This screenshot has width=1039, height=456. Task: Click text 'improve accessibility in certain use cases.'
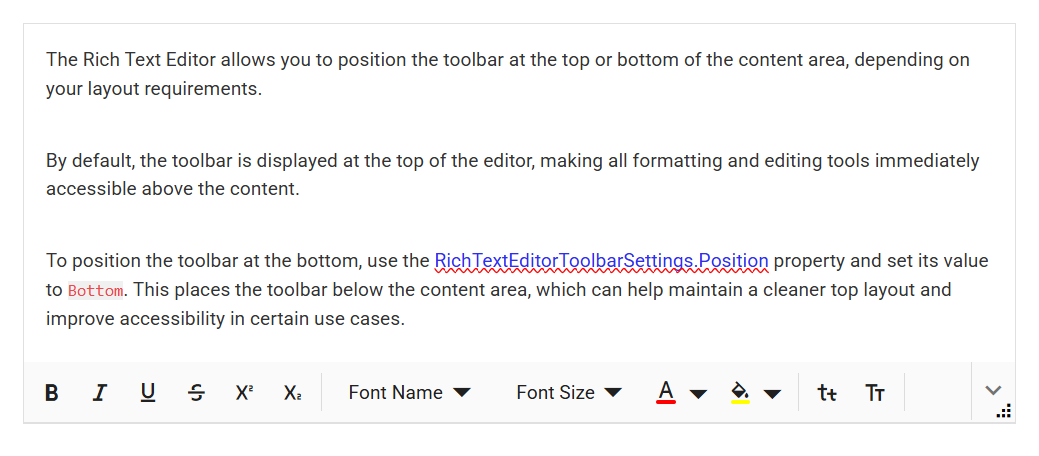tap(225, 319)
